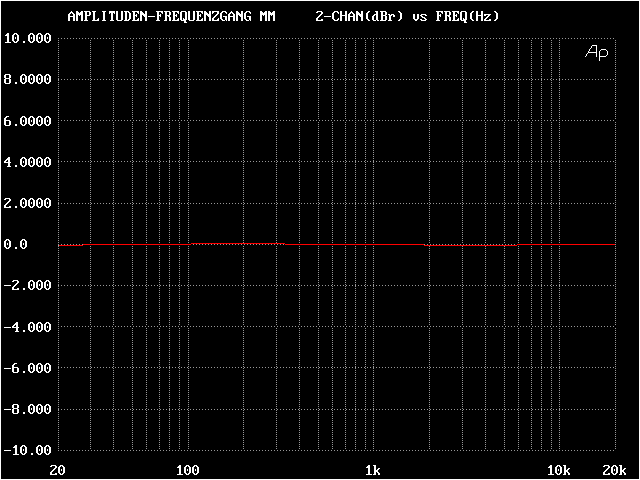Select the 8.0000 y-axis value
The width and height of the screenshot is (640, 480).
pos(28,80)
